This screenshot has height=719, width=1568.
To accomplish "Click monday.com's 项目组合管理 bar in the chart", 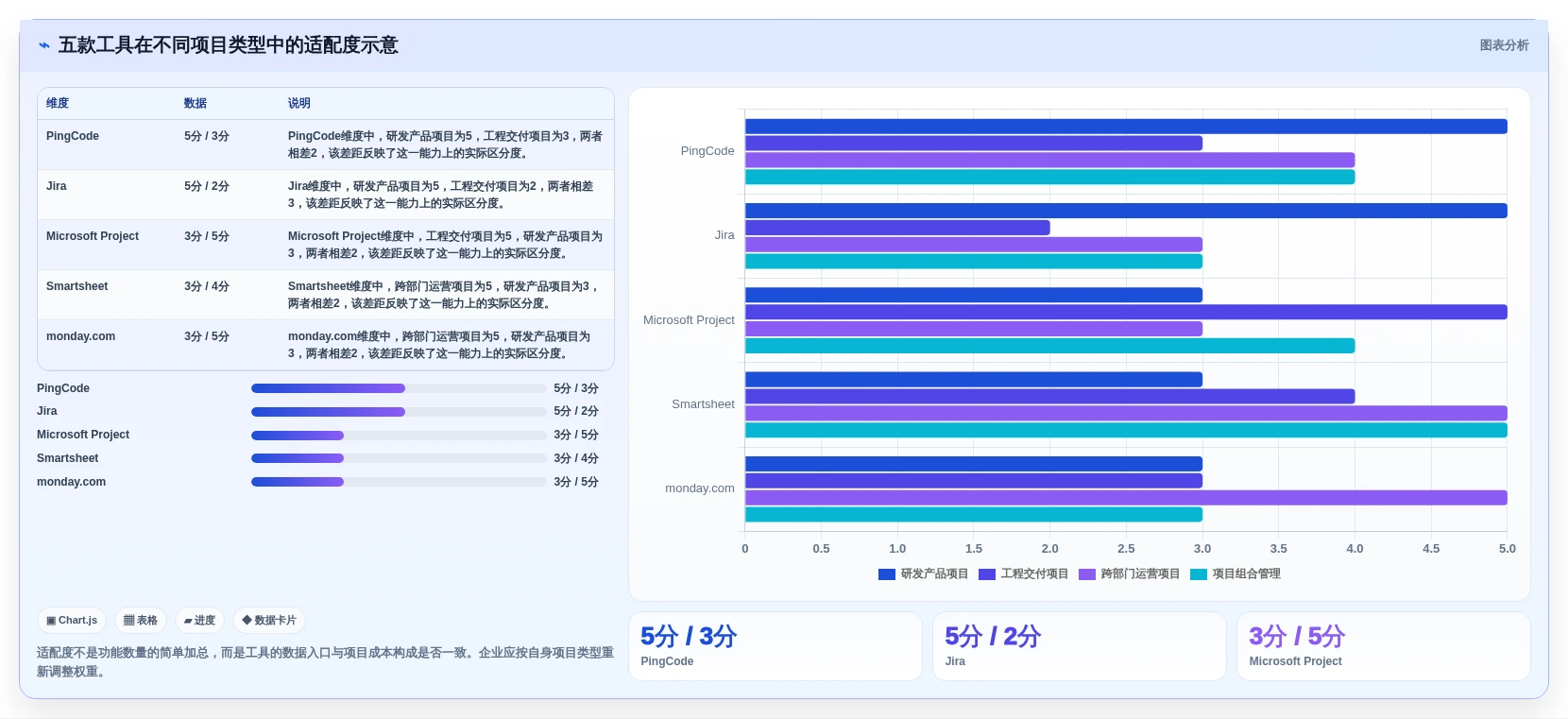I will click(974, 515).
